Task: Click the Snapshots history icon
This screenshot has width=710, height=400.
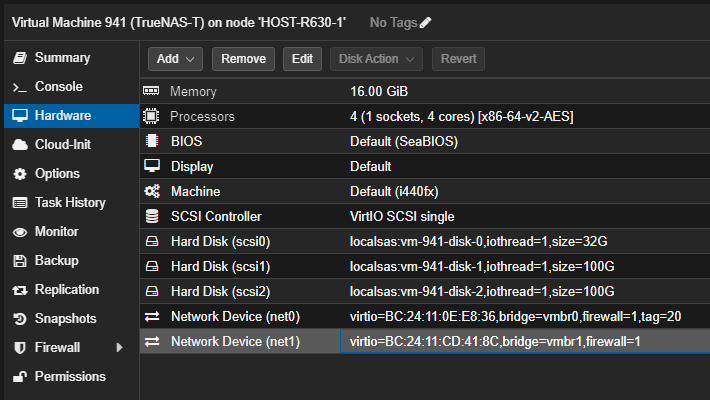Action: pyautogui.click(x=20, y=319)
